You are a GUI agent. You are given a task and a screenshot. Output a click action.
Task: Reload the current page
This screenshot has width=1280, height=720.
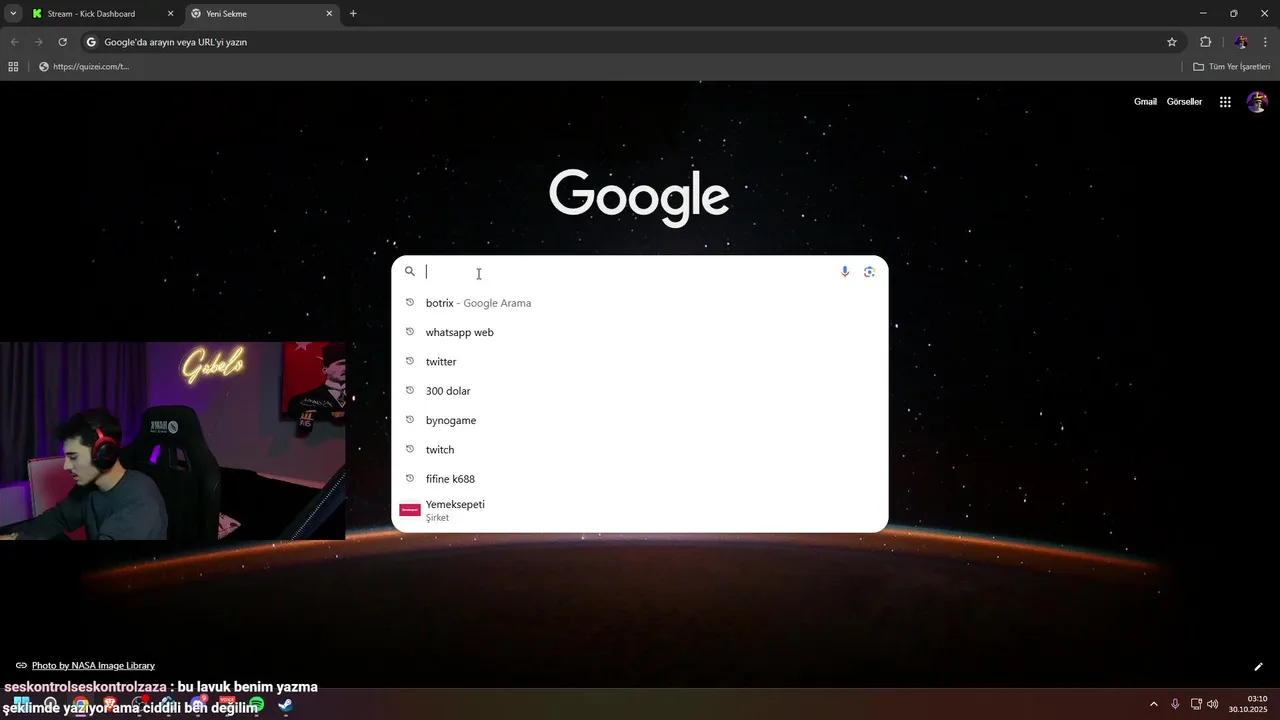(x=62, y=42)
